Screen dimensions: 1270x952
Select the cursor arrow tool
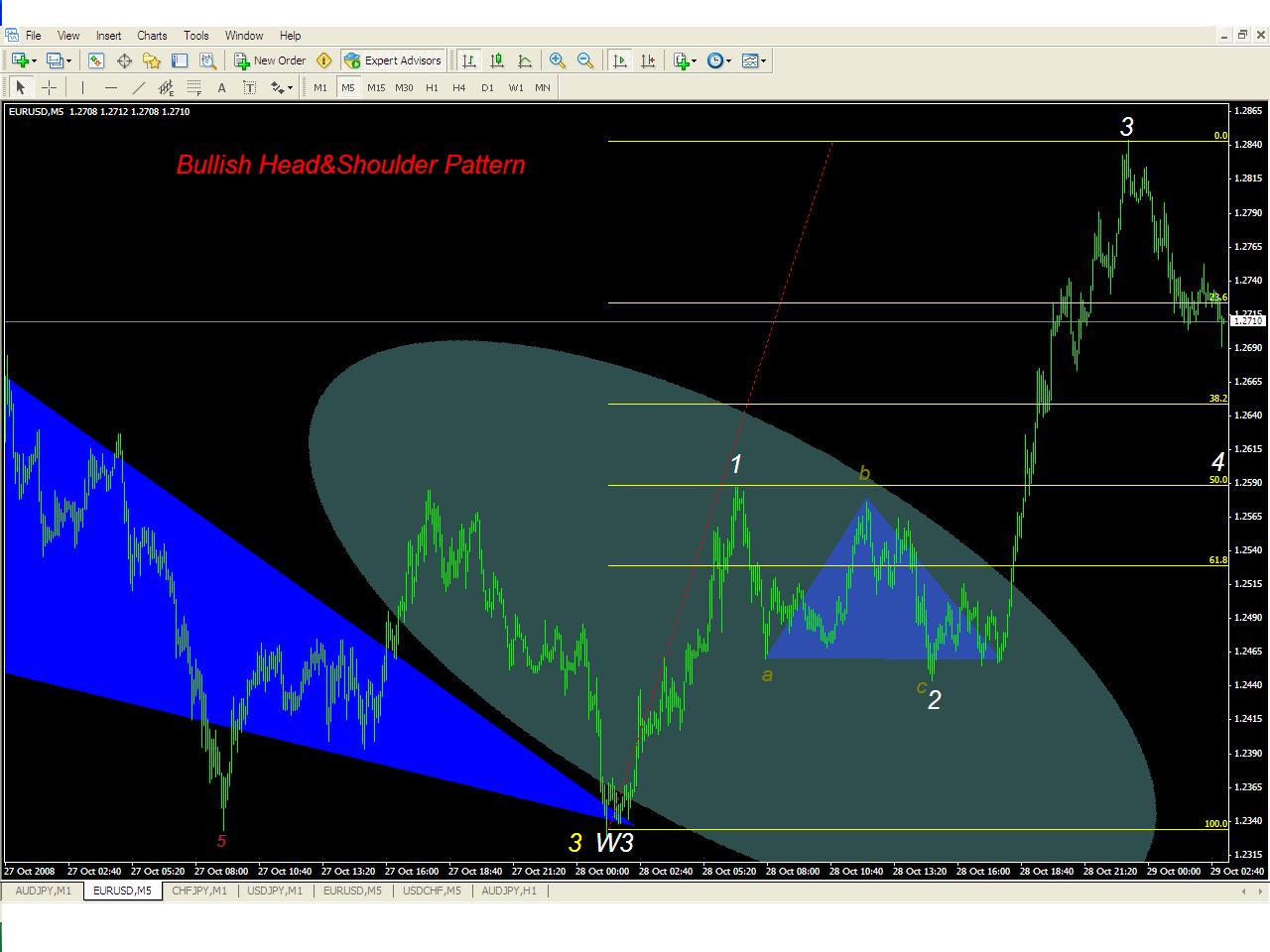[x=21, y=87]
